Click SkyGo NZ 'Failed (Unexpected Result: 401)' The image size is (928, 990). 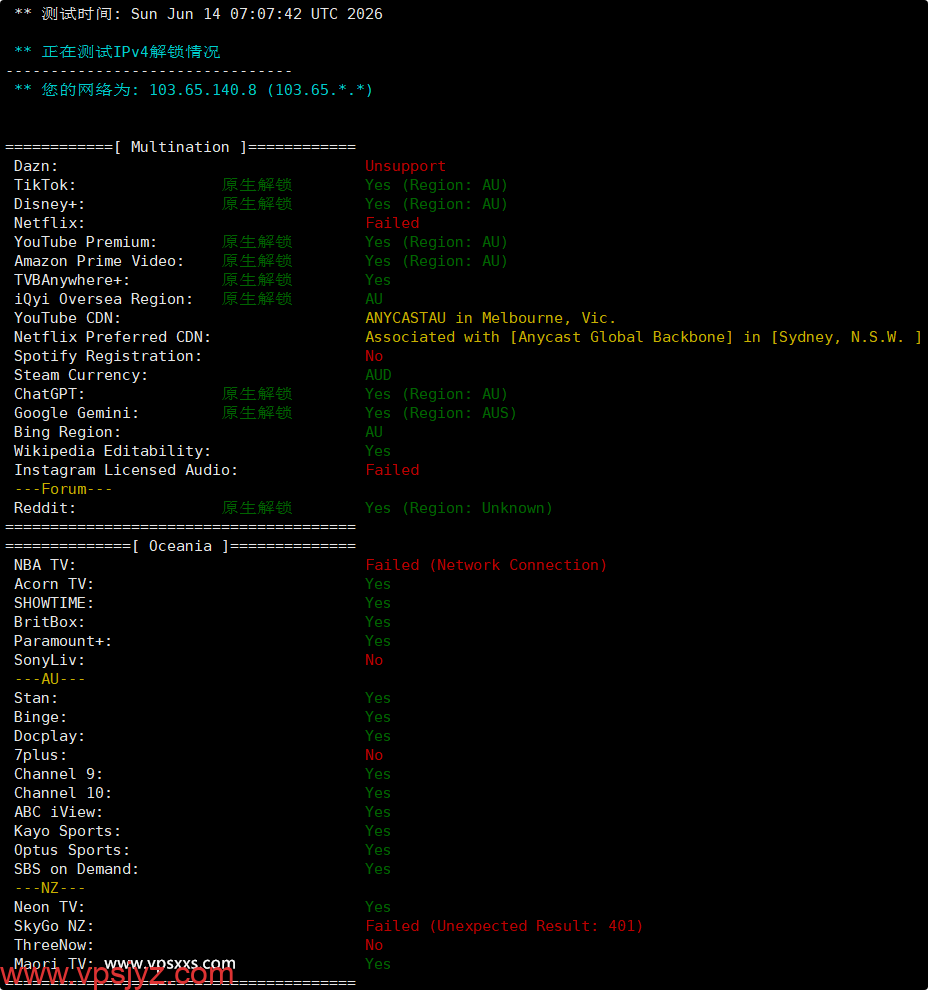coord(504,926)
